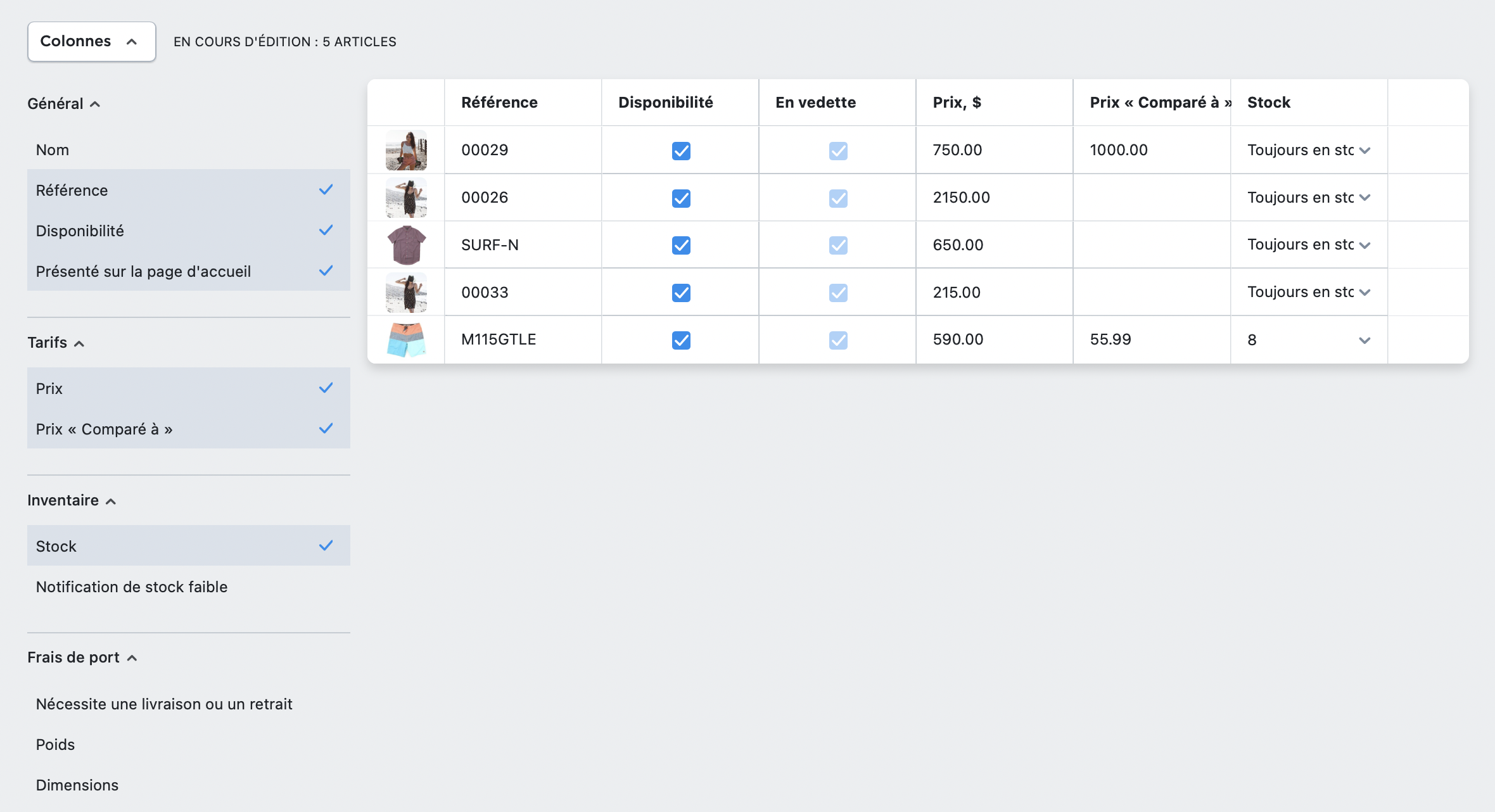Enable the Nom column

[188, 150]
